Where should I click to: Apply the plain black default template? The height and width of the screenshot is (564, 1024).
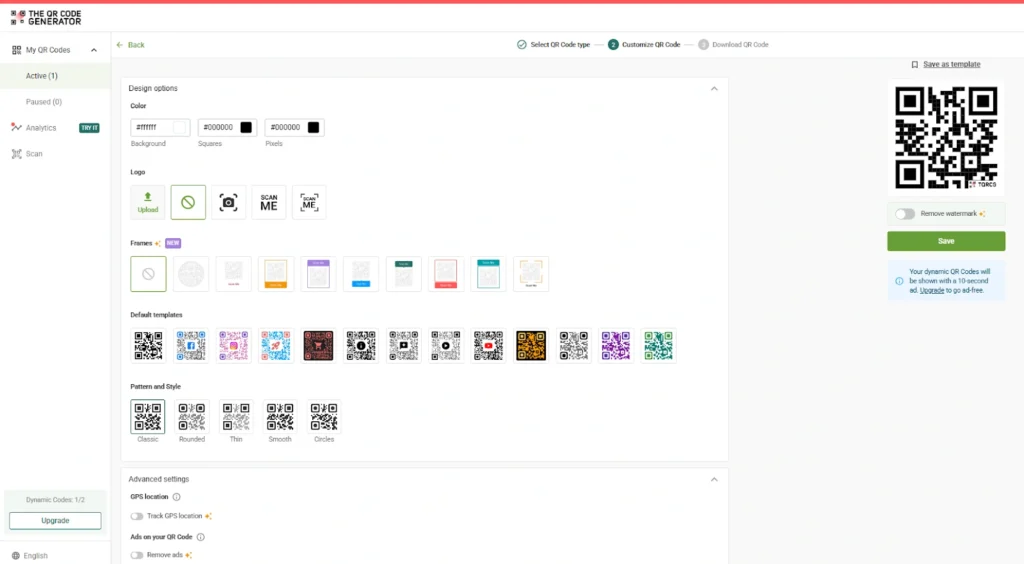(x=148, y=345)
